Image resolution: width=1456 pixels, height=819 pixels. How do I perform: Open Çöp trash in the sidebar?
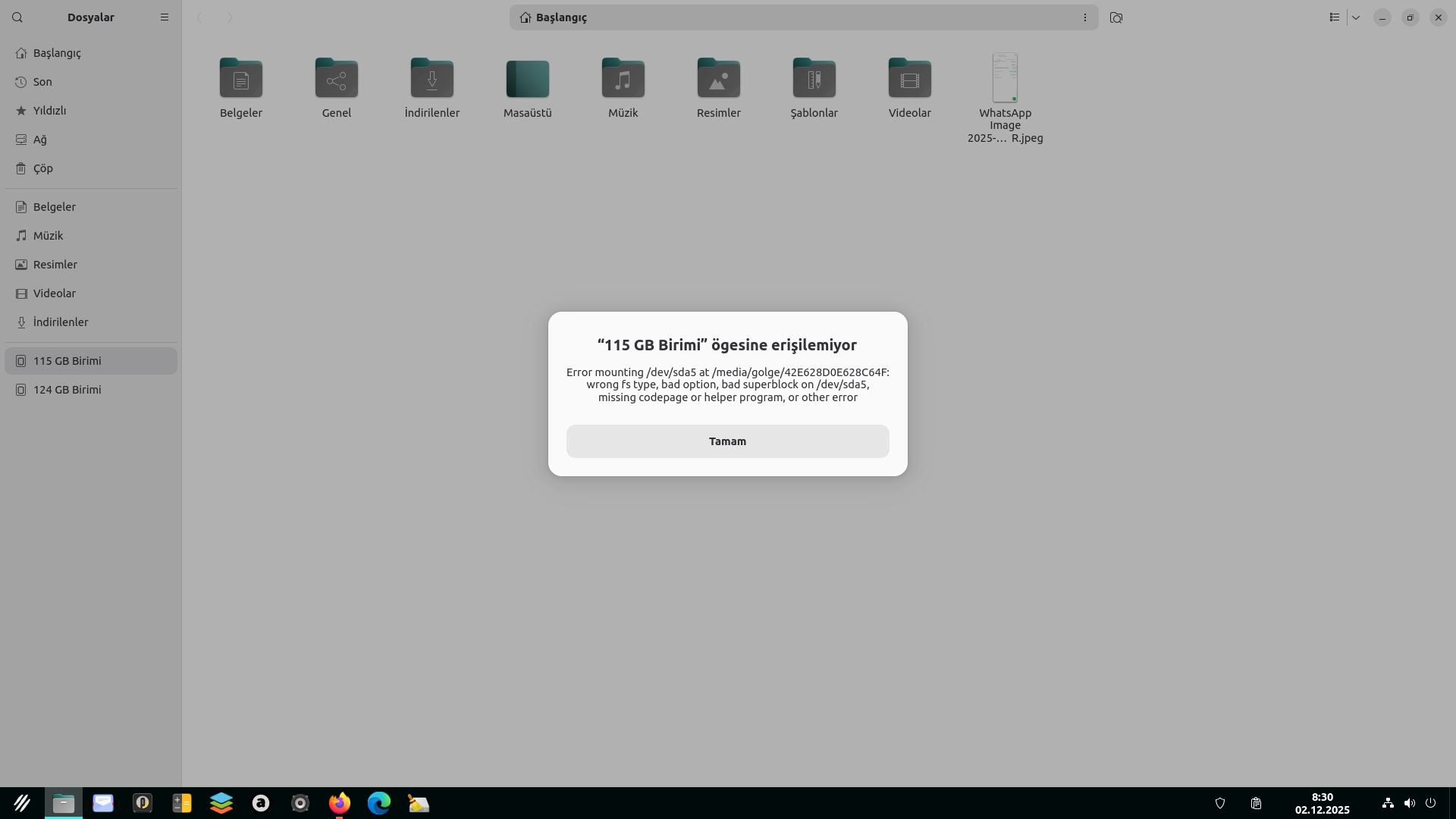[x=42, y=168]
